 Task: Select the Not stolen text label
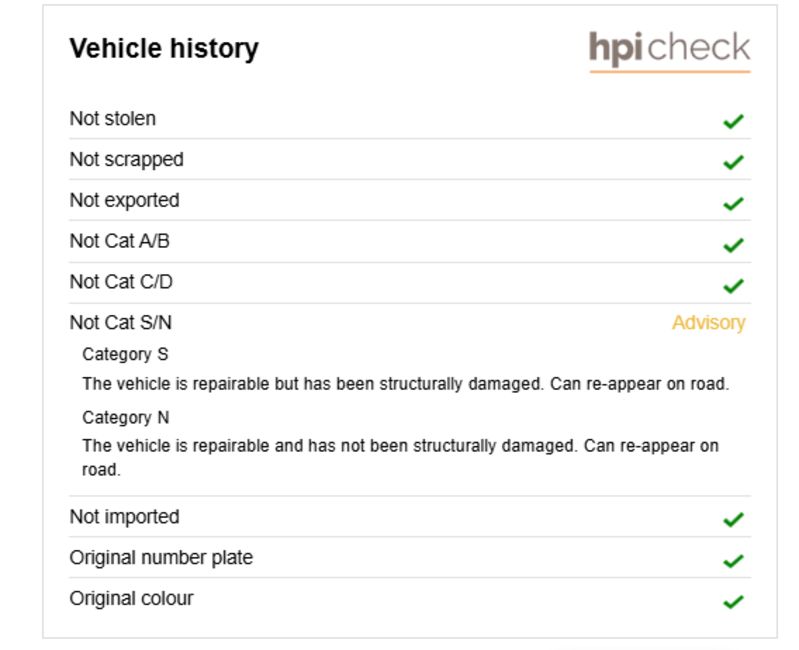113,119
